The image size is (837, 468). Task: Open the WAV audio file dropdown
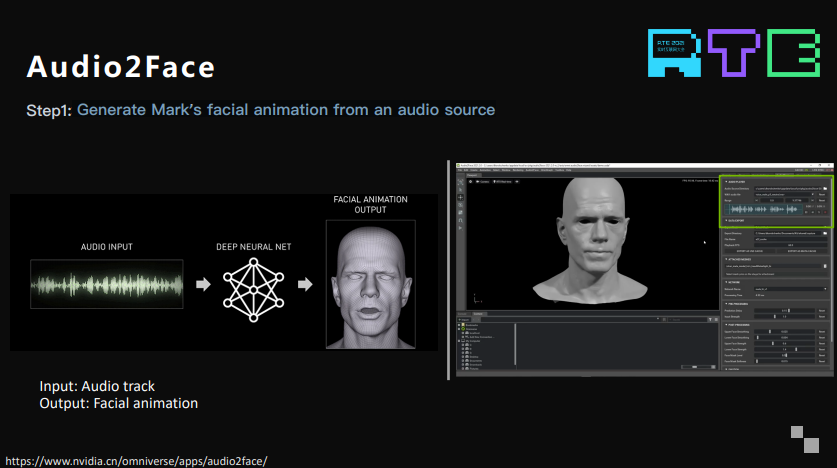[x=784, y=195]
